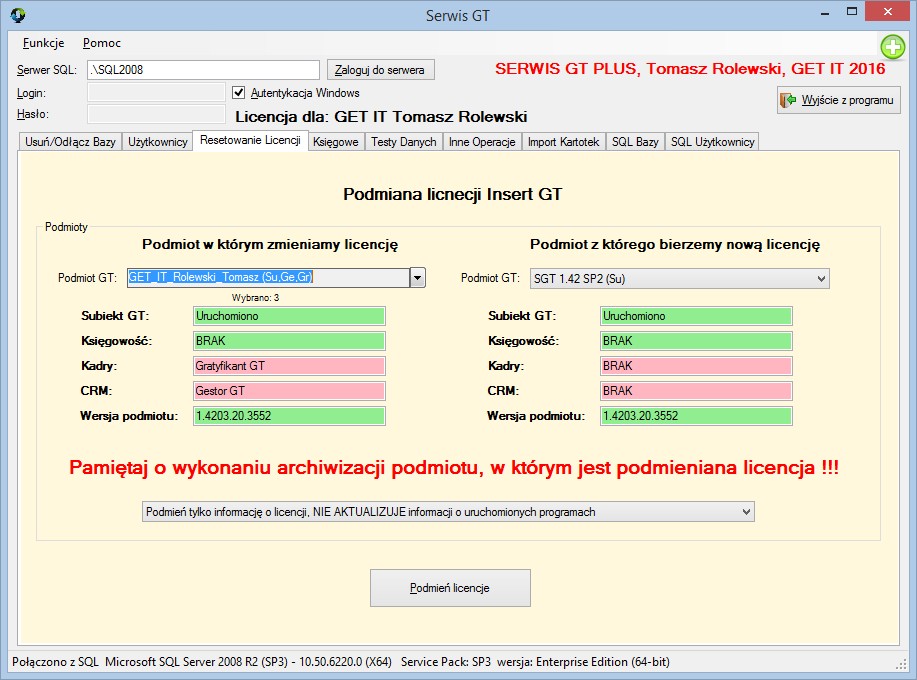Viewport: 917px width, 680px height.
Task: Click left Księgowość BRAK field
Action: [x=289, y=341]
